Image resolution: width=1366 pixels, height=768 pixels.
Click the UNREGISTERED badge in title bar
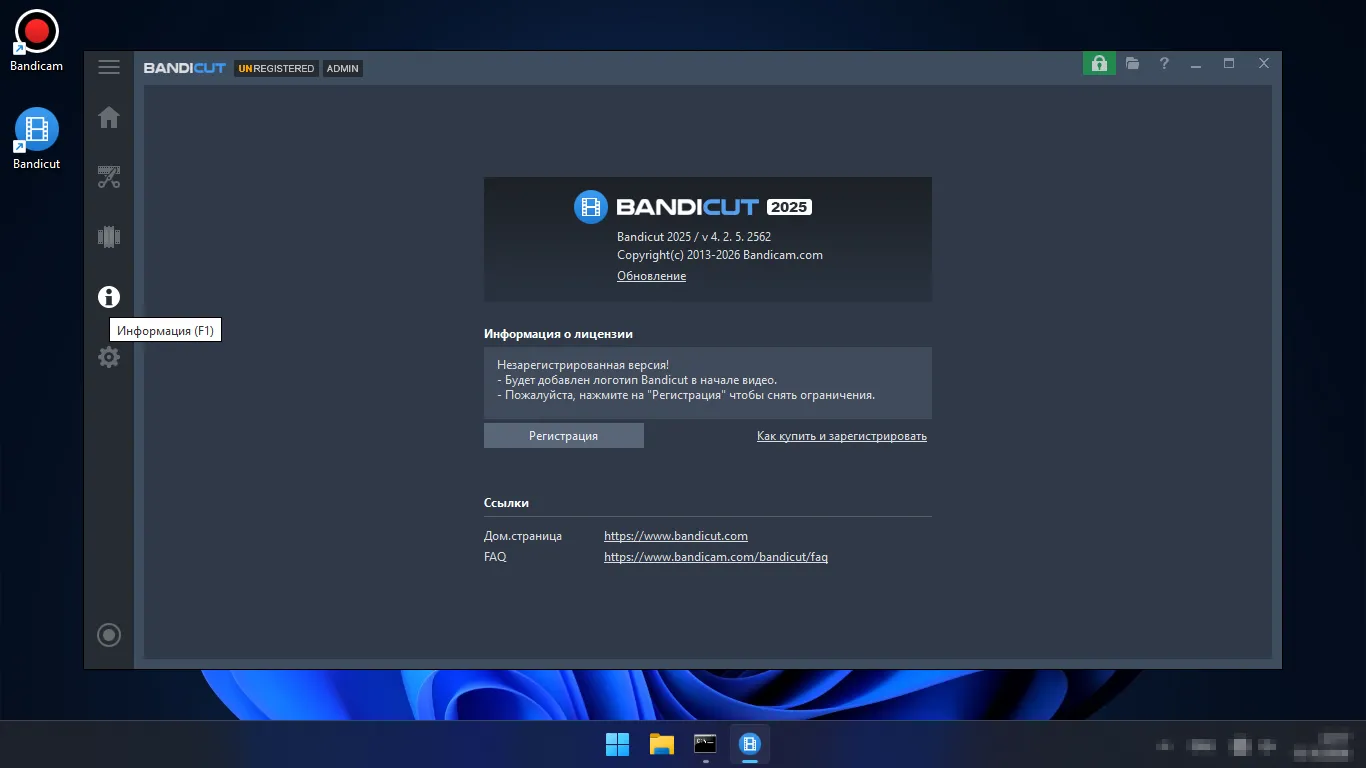point(276,69)
